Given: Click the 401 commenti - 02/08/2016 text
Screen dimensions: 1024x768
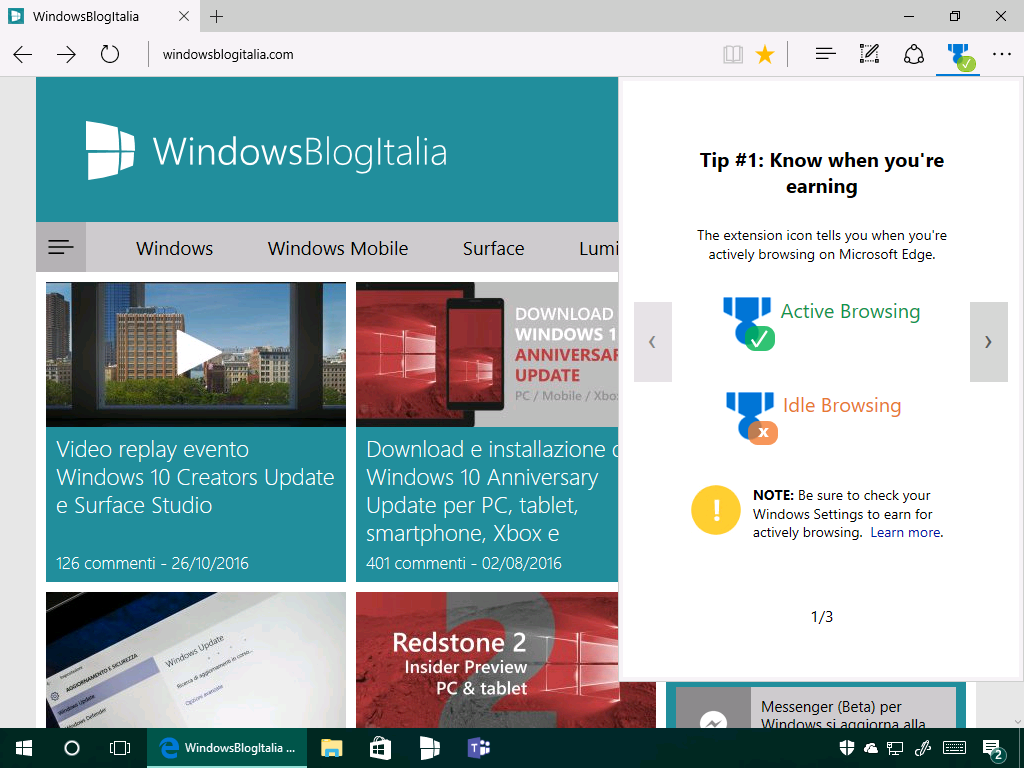Looking at the screenshot, I should tap(464, 563).
